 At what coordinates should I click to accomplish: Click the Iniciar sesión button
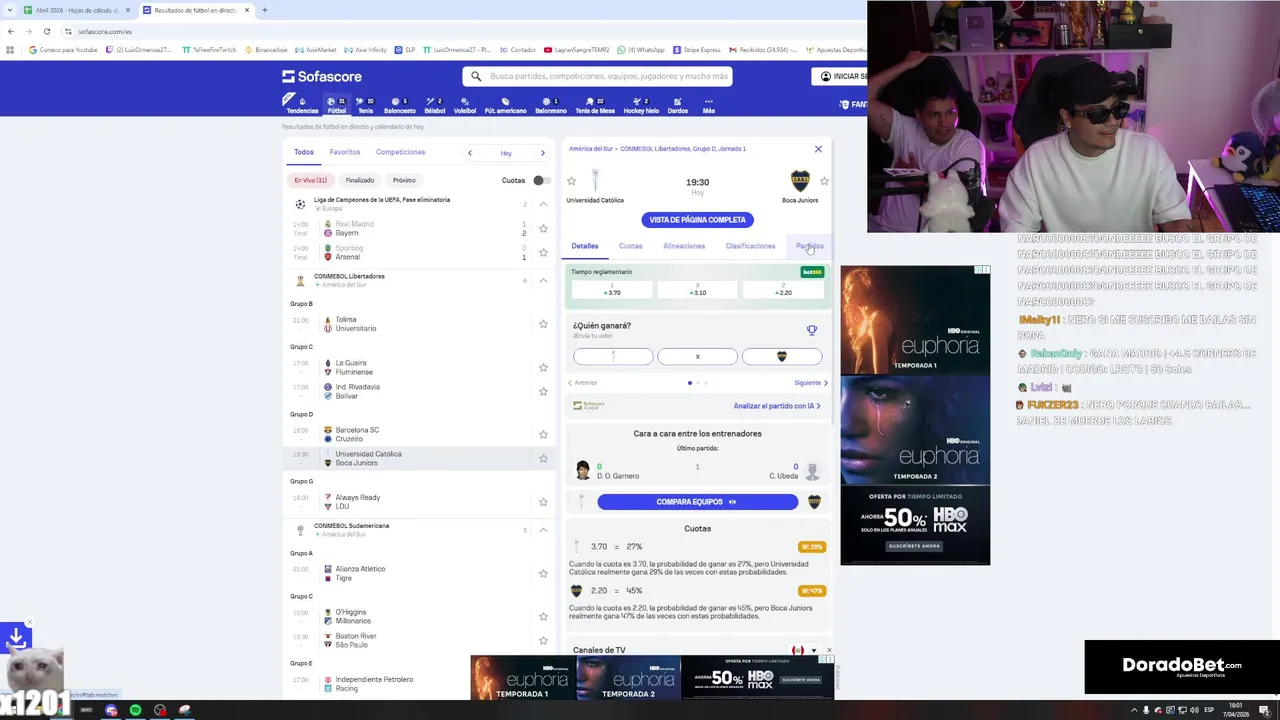pyautogui.click(x=843, y=76)
